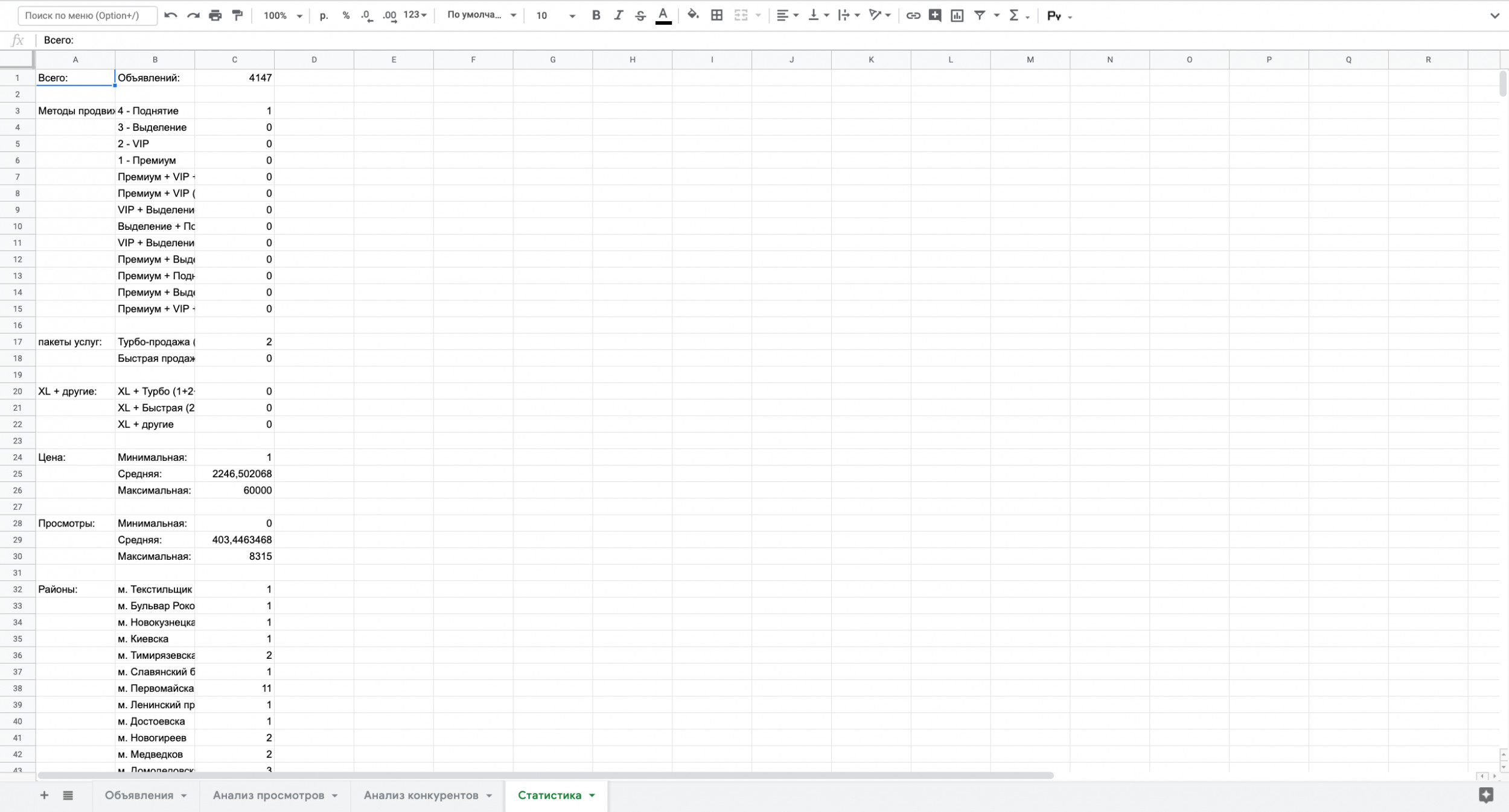Open the font size 10 dropdown

click(x=555, y=16)
